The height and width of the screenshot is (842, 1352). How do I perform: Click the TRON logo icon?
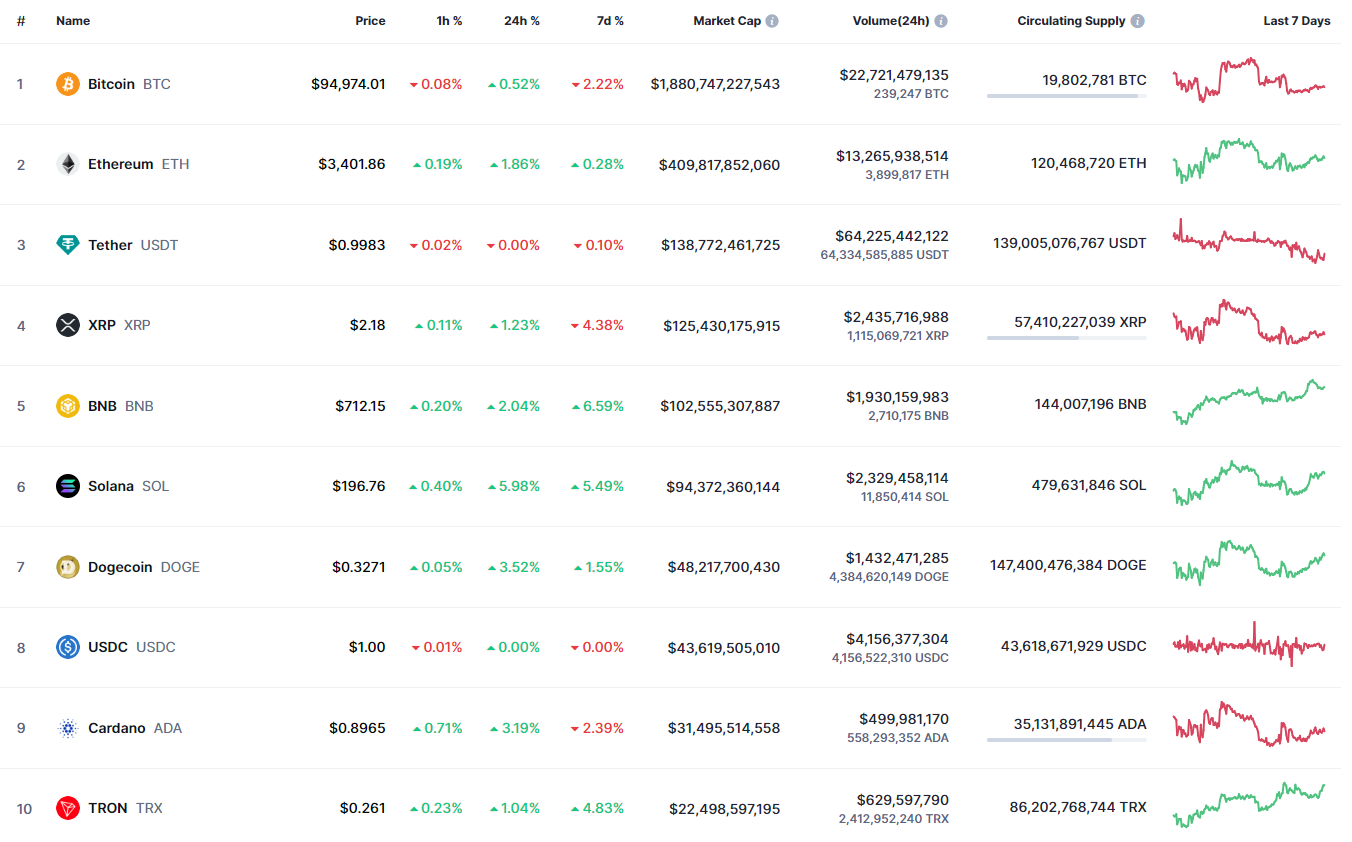click(x=68, y=808)
